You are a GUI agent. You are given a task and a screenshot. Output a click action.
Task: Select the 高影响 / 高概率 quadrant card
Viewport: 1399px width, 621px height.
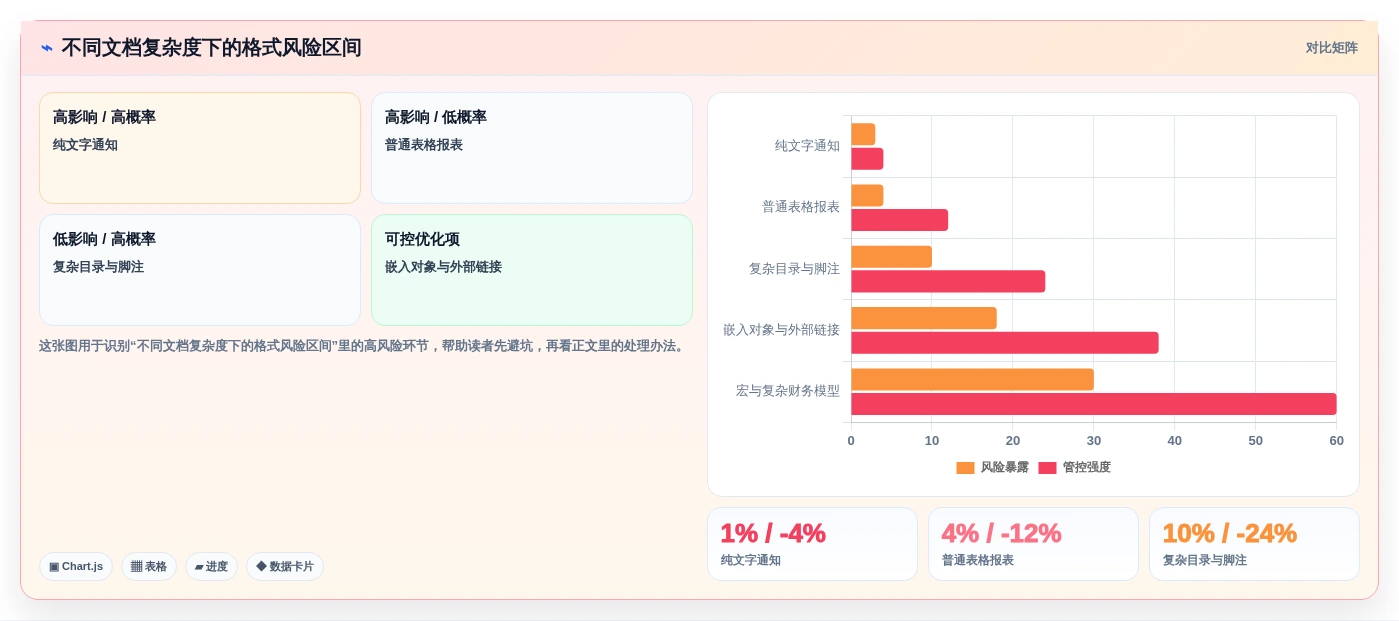200,148
